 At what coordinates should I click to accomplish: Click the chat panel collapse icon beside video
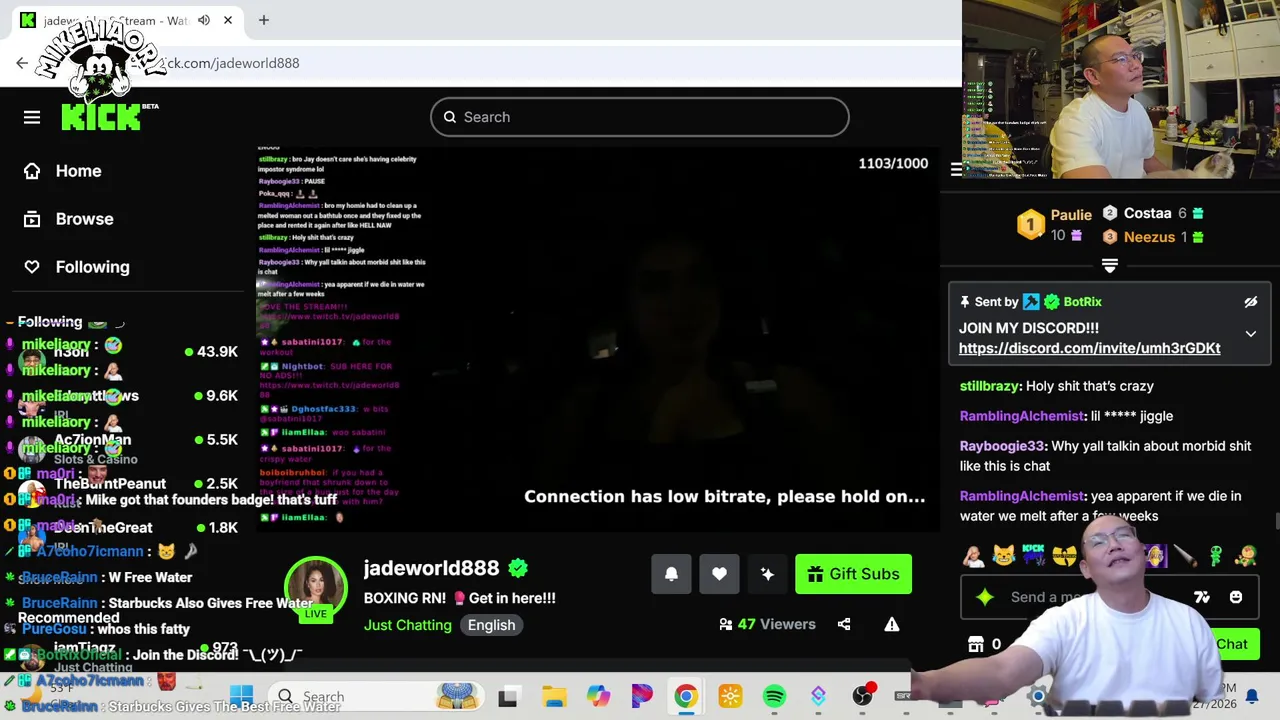coord(956,170)
